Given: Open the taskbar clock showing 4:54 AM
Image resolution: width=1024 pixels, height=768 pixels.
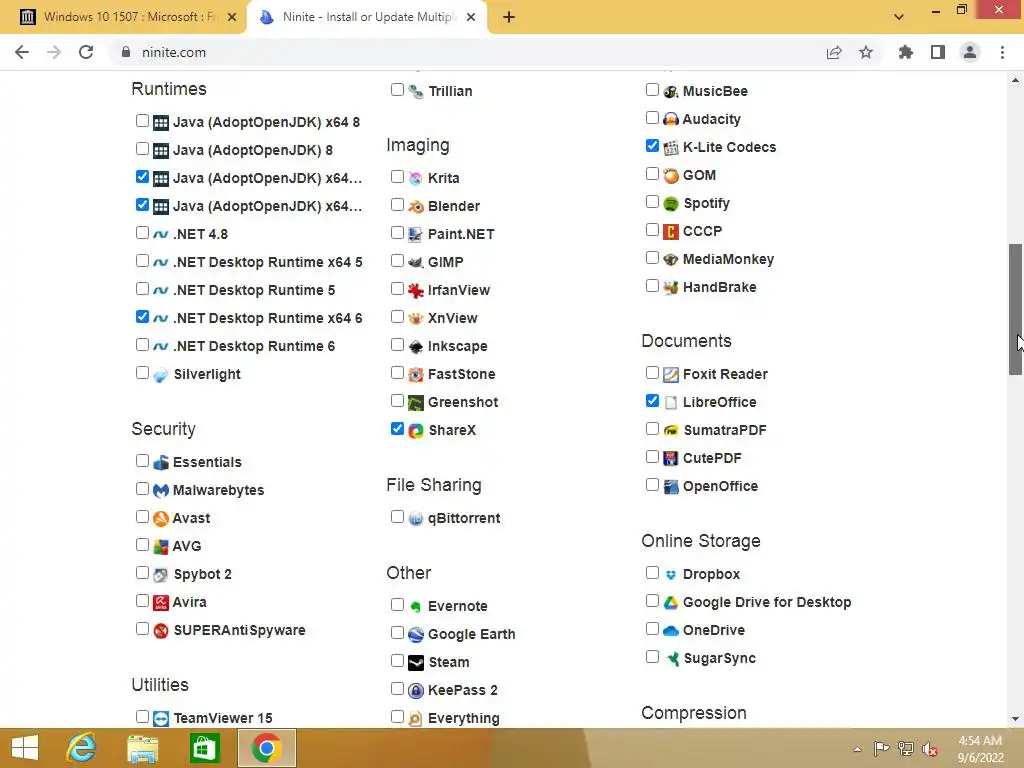Looking at the screenshot, I should coord(980,749).
